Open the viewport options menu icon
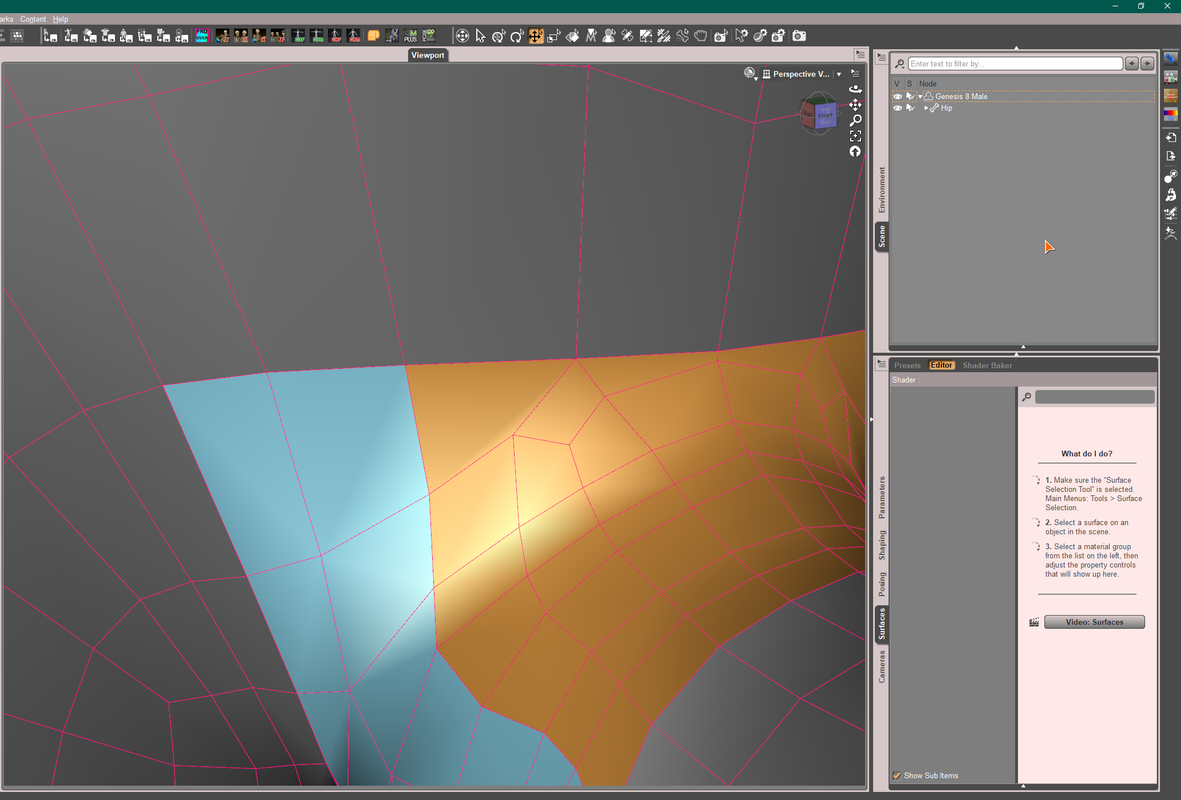Image resolution: width=1181 pixels, height=800 pixels. pyautogui.click(x=855, y=73)
